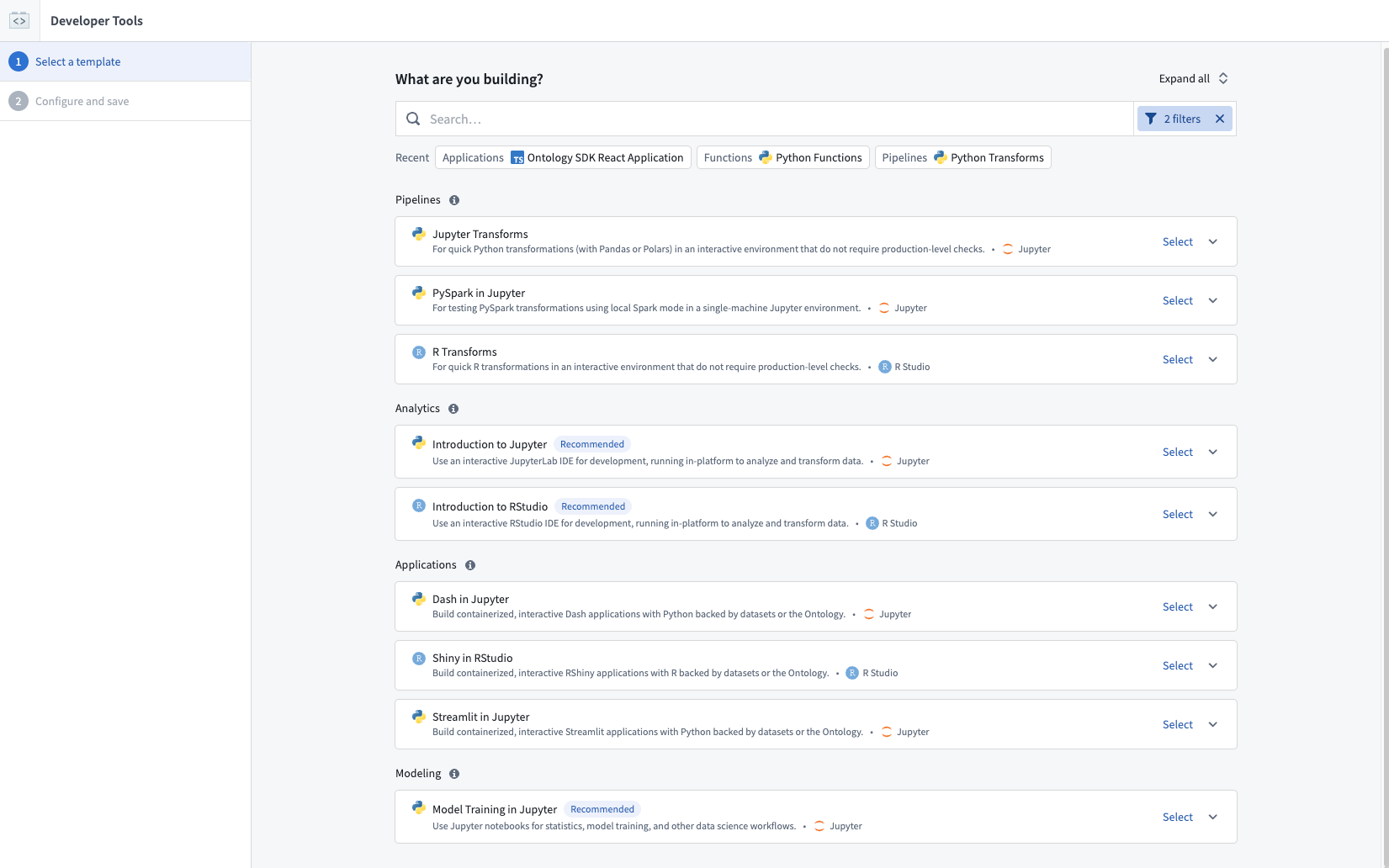Click Python icon on Streamlit in Jupyter
The height and width of the screenshot is (868, 1389).
pyautogui.click(x=419, y=717)
